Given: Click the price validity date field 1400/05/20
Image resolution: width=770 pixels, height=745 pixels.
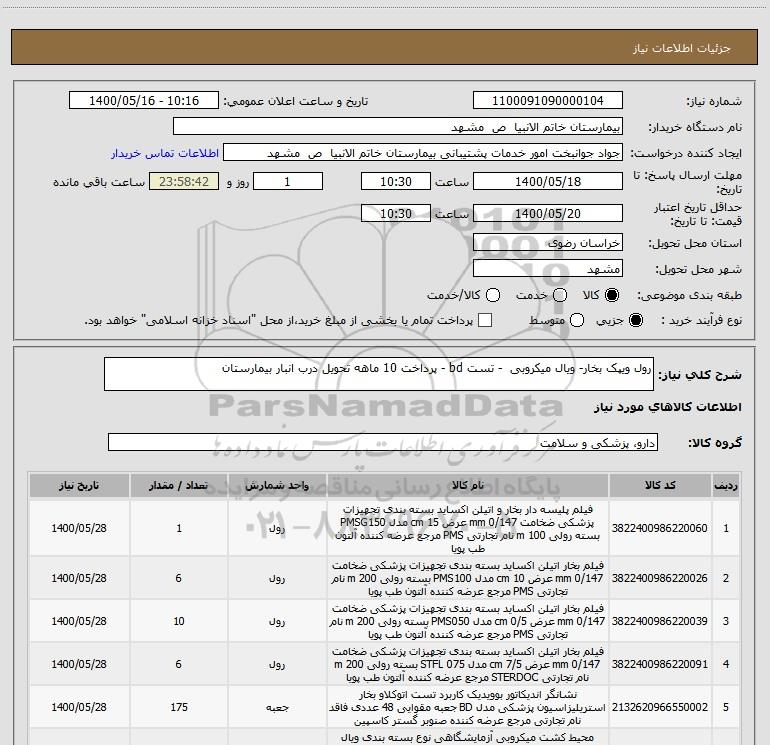Looking at the screenshot, I should 546,214.
